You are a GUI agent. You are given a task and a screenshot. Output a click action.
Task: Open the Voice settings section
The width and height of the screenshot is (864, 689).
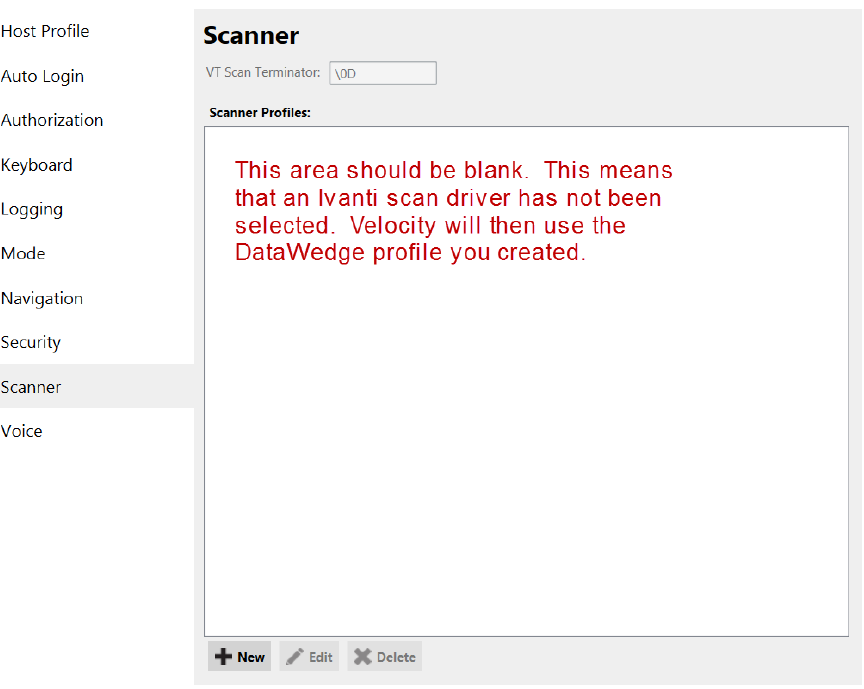[22, 431]
